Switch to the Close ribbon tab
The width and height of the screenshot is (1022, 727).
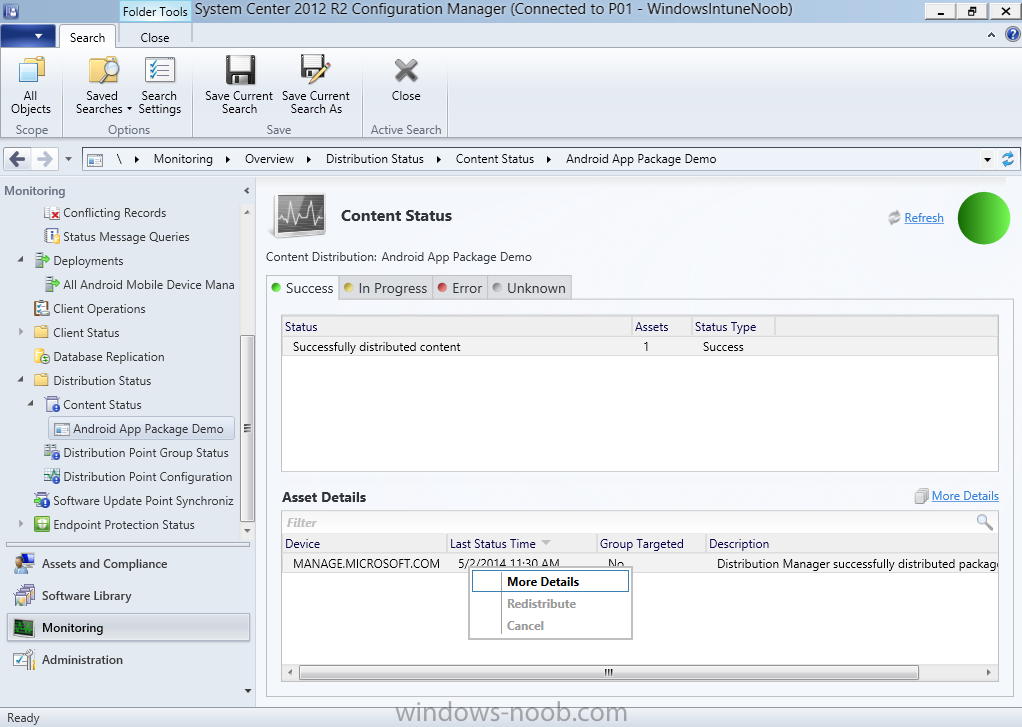click(154, 37)
